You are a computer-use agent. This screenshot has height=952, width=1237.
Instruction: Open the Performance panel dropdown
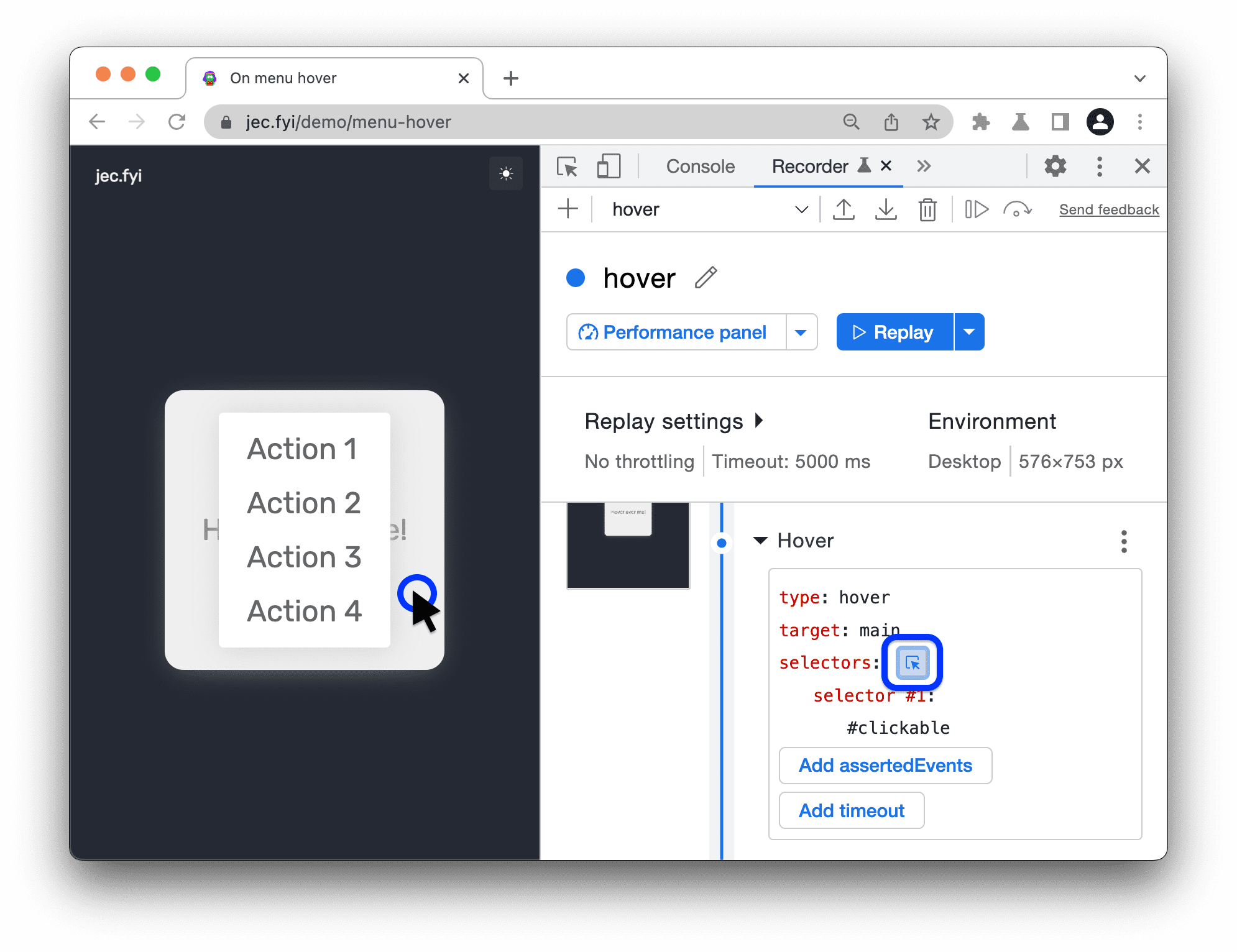[800, 332]
